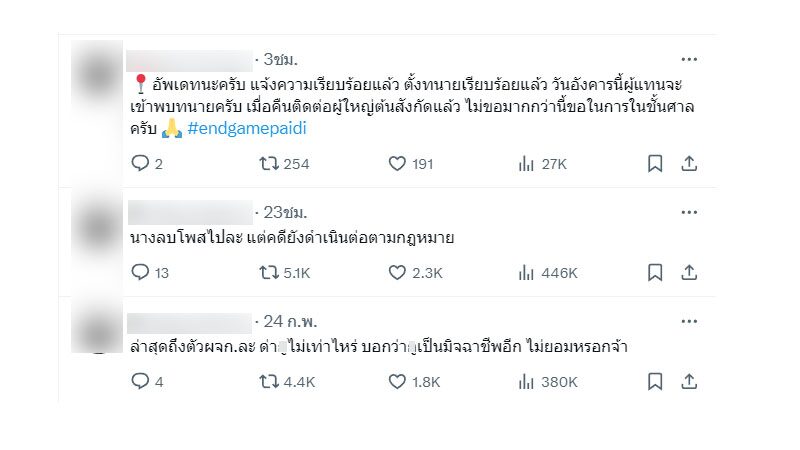Viewport: 800px width, 450px height.
Task: Open more options on 23ชม. tweet
Action: [x=689, y=212]
